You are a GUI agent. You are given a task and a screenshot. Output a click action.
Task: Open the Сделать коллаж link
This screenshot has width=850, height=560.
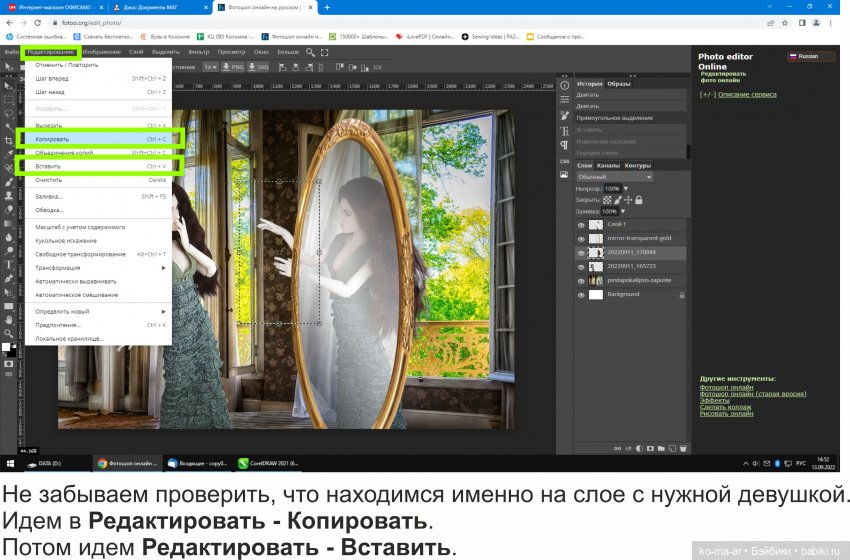(x=725, y=407)
